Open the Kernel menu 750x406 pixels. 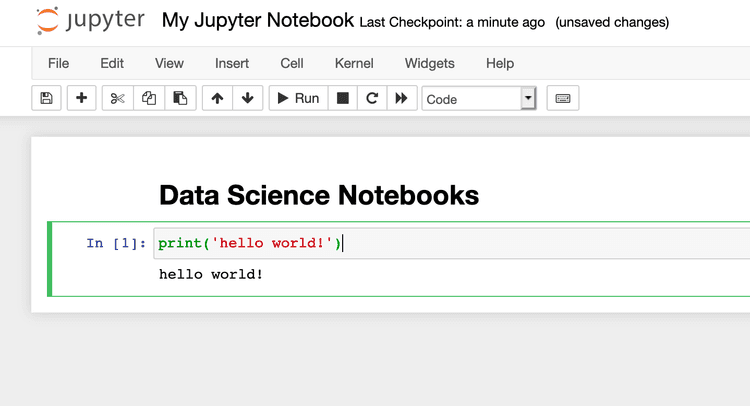354,63
